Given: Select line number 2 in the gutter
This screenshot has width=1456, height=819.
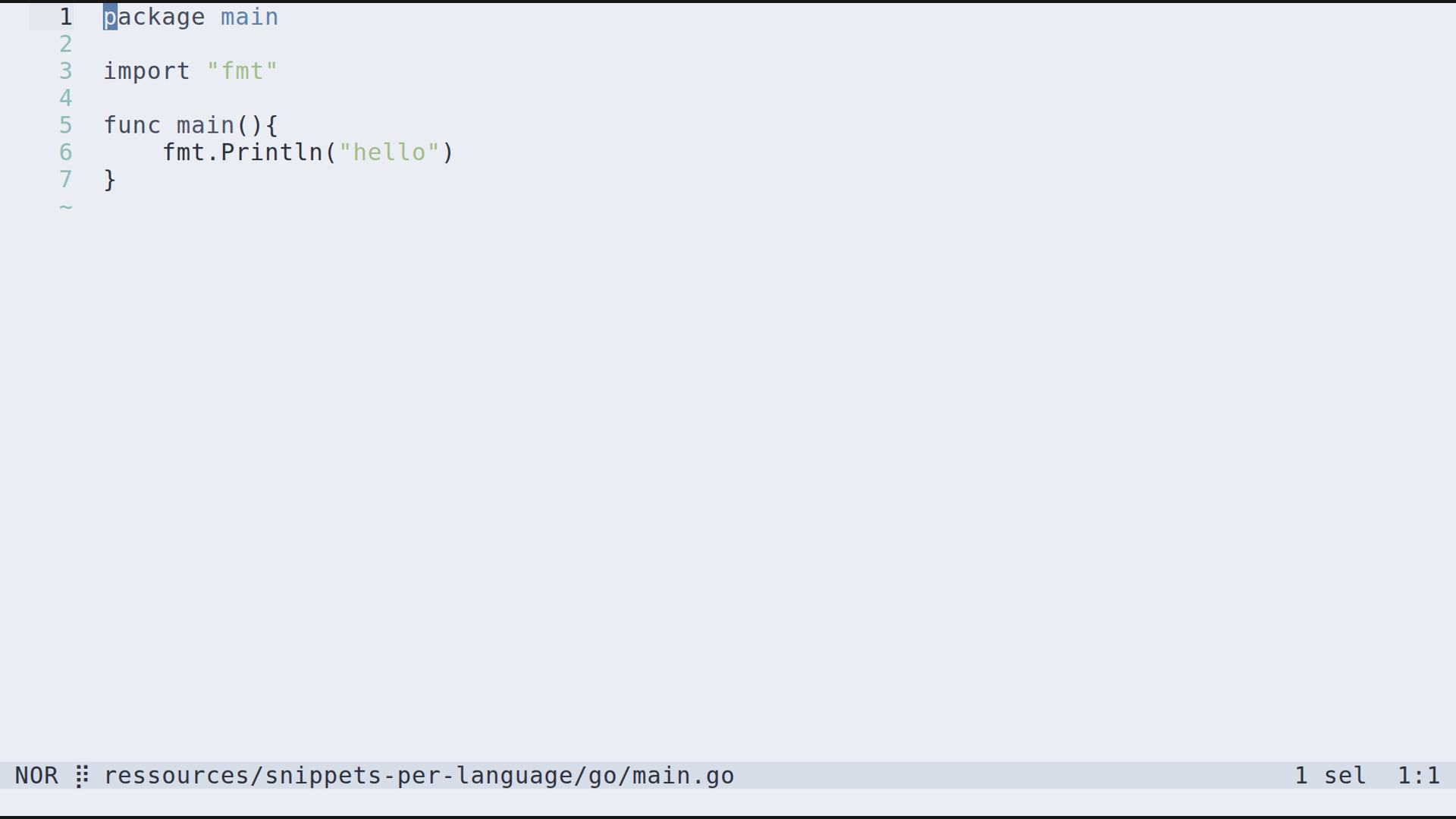Looking at the screenshot, I should click(66, 44).
